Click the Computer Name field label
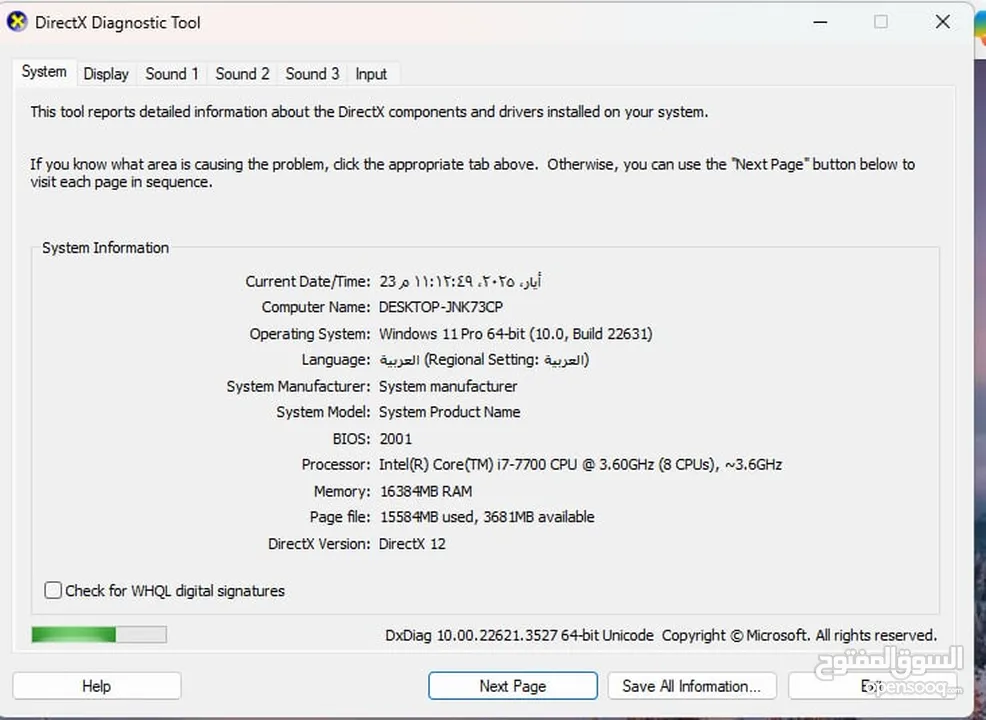 [316, 307]
